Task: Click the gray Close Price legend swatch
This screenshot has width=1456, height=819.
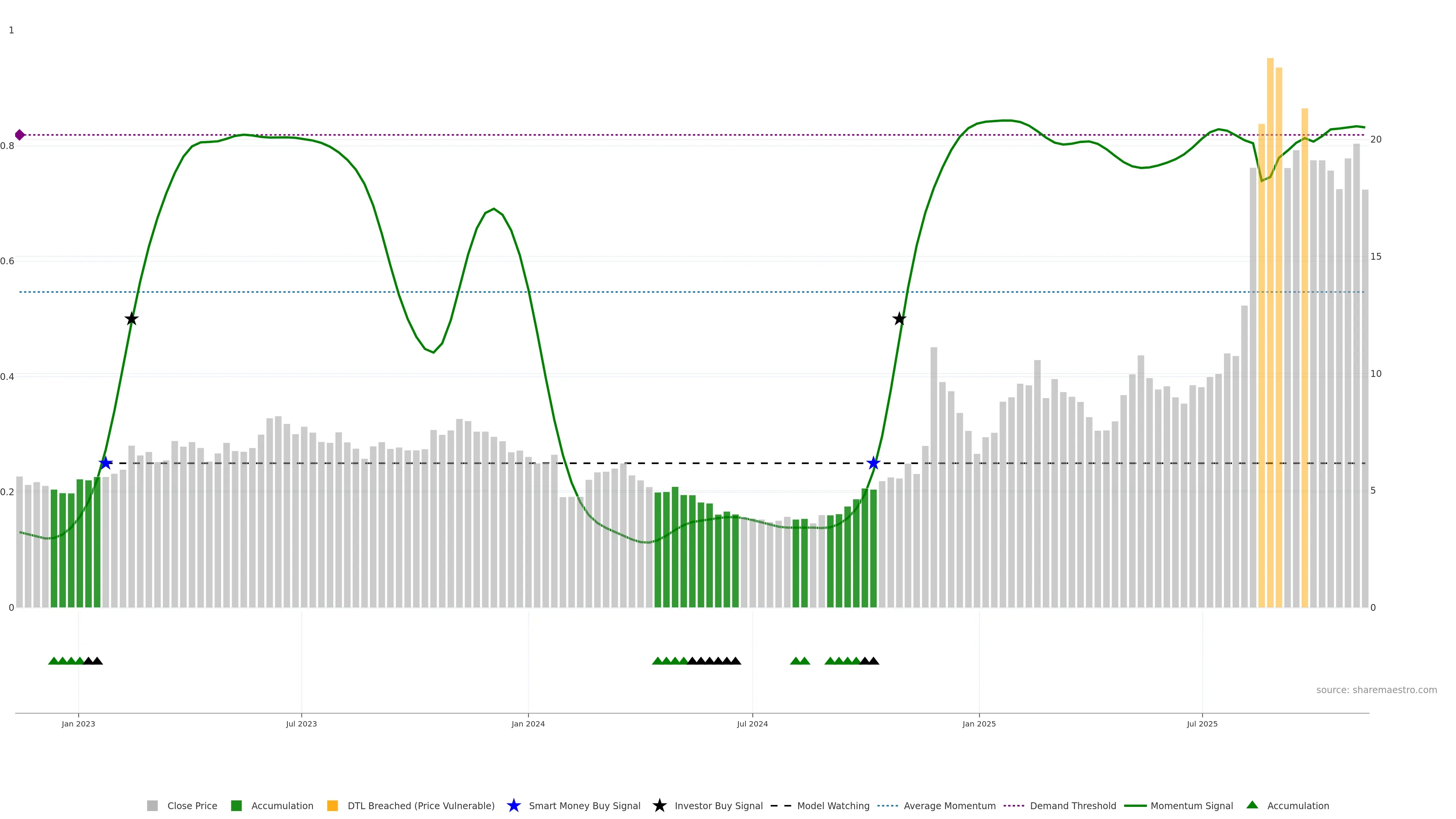Action: 152,806
